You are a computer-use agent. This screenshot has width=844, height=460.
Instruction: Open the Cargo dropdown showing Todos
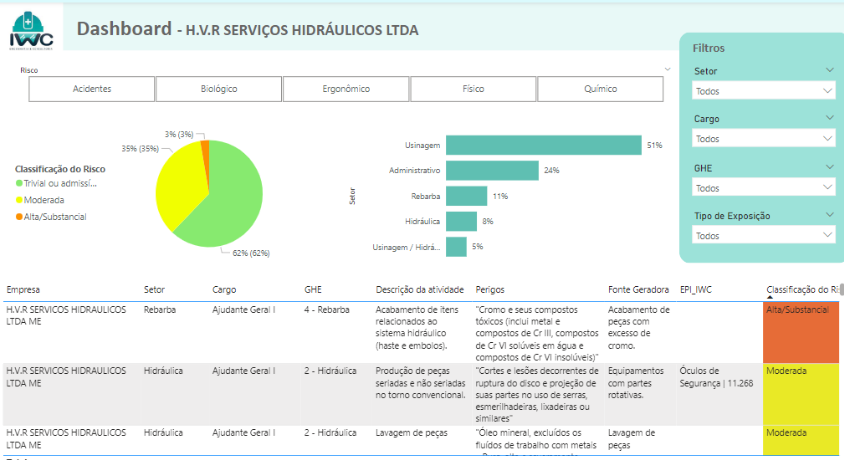(763, 138)
